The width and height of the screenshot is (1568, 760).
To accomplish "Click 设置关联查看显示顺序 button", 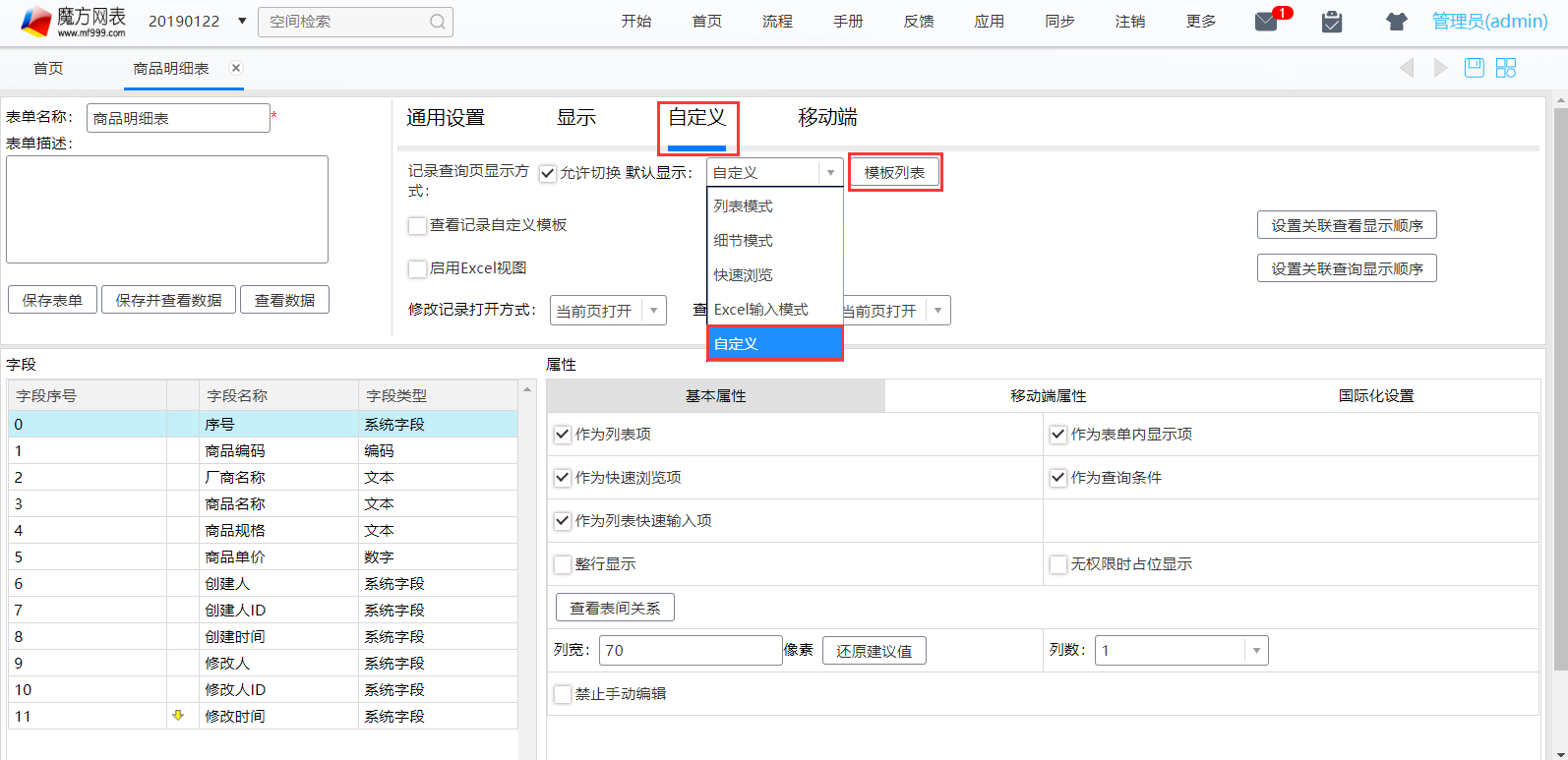I will point(1347,225).
